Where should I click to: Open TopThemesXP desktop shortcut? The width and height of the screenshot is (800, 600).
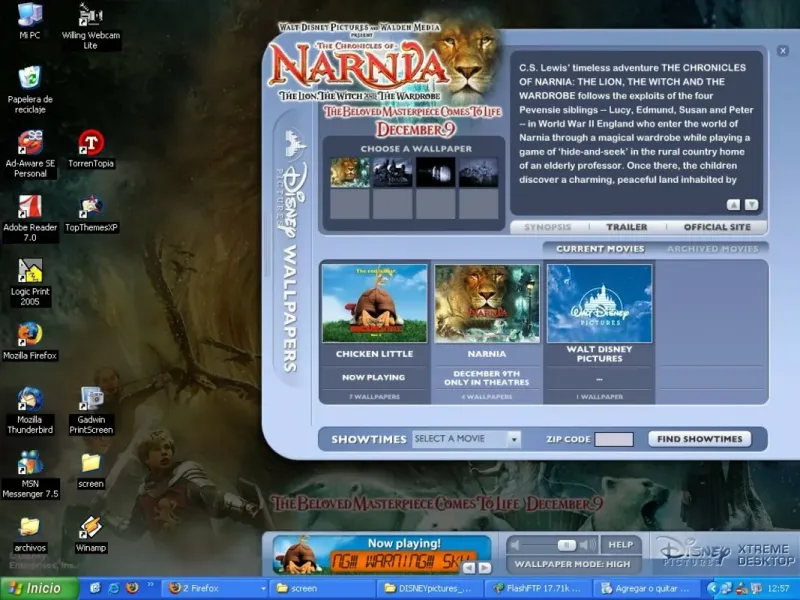point(91,213)
